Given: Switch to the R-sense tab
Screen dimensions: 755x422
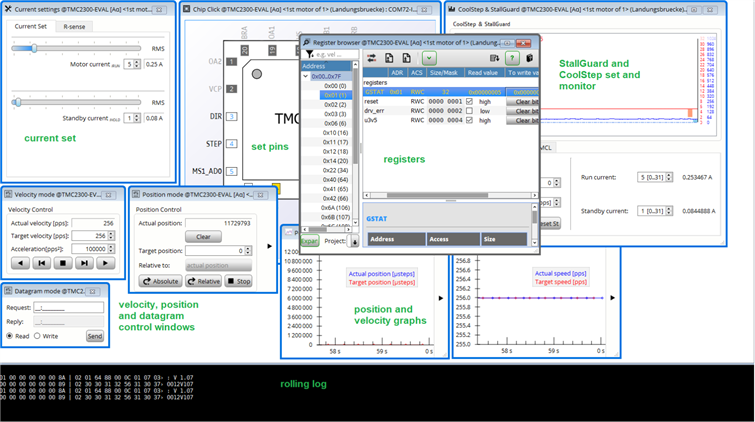Looking at the screenshot, I should pos(74,26).
